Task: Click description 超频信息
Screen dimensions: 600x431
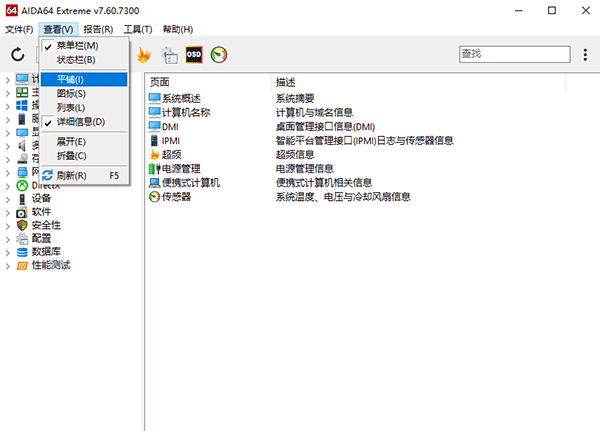Action: point(295,155)
